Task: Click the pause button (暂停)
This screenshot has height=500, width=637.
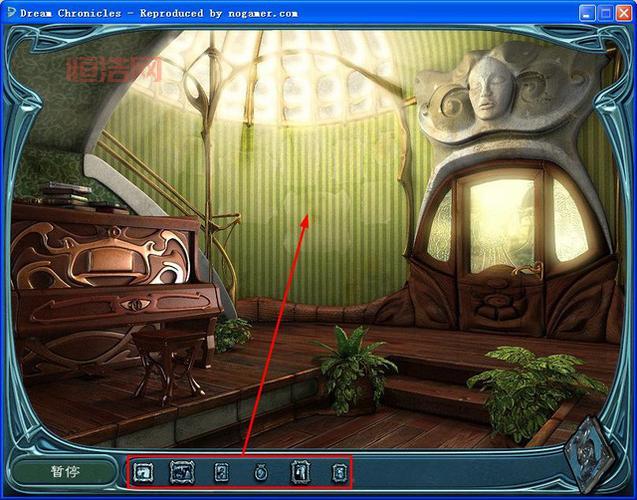Action: [x=65, y=470]
